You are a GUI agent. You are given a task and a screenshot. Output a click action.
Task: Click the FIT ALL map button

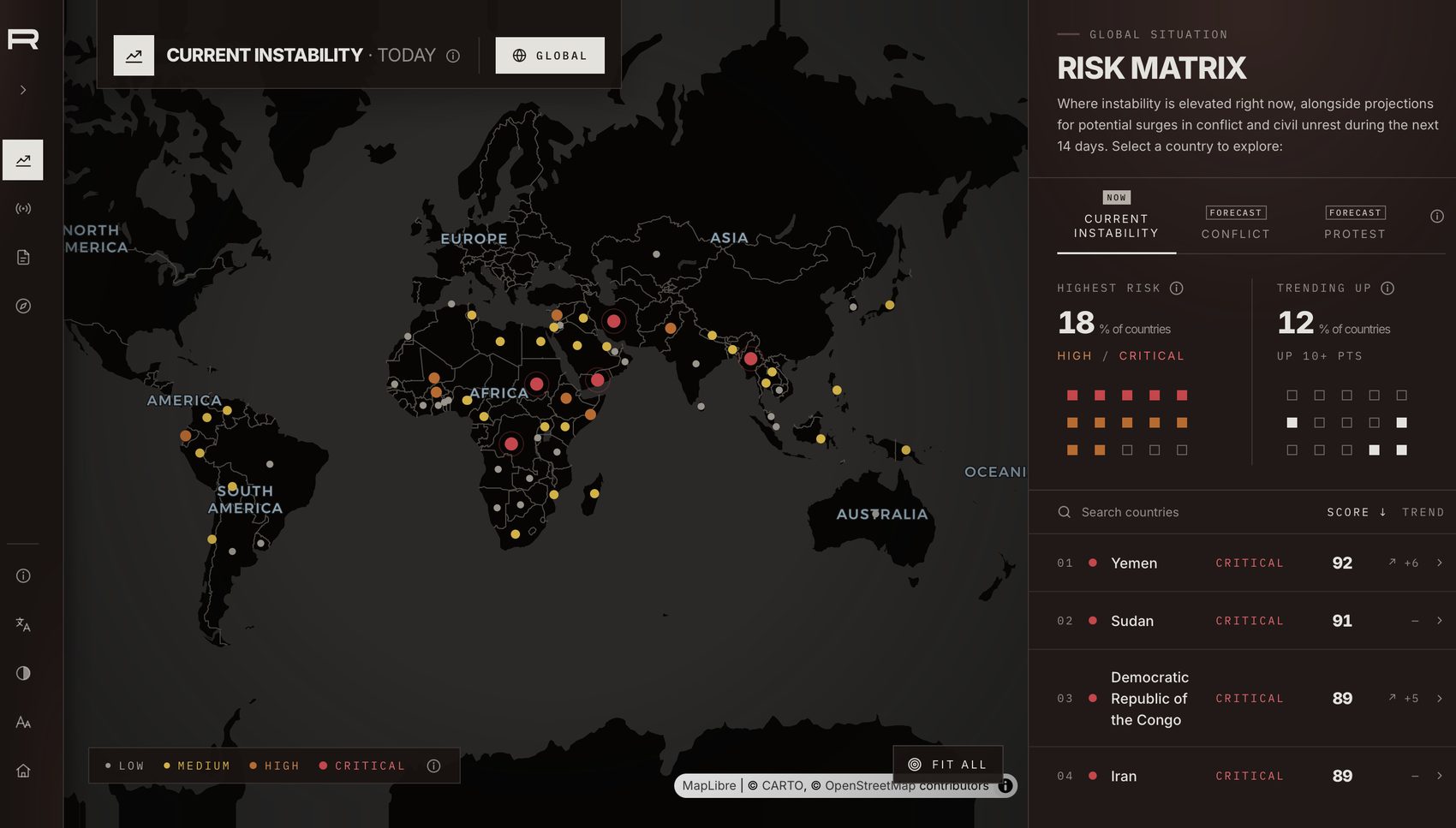pyautogui.click(x=947, y=765)
